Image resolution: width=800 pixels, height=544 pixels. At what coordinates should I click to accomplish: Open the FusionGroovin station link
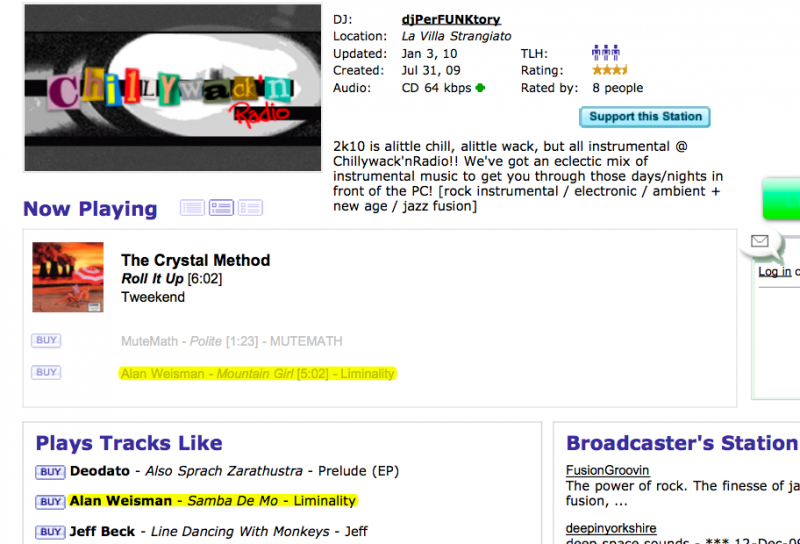pos(607,470)
